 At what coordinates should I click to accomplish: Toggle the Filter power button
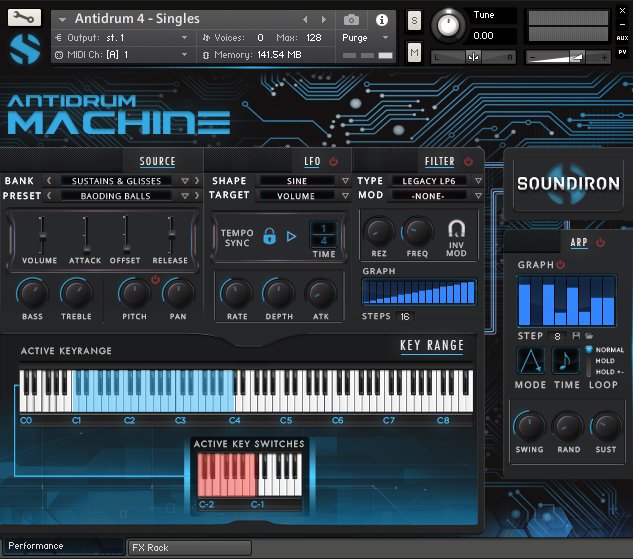pyautogui.click(x=469, y=161)
